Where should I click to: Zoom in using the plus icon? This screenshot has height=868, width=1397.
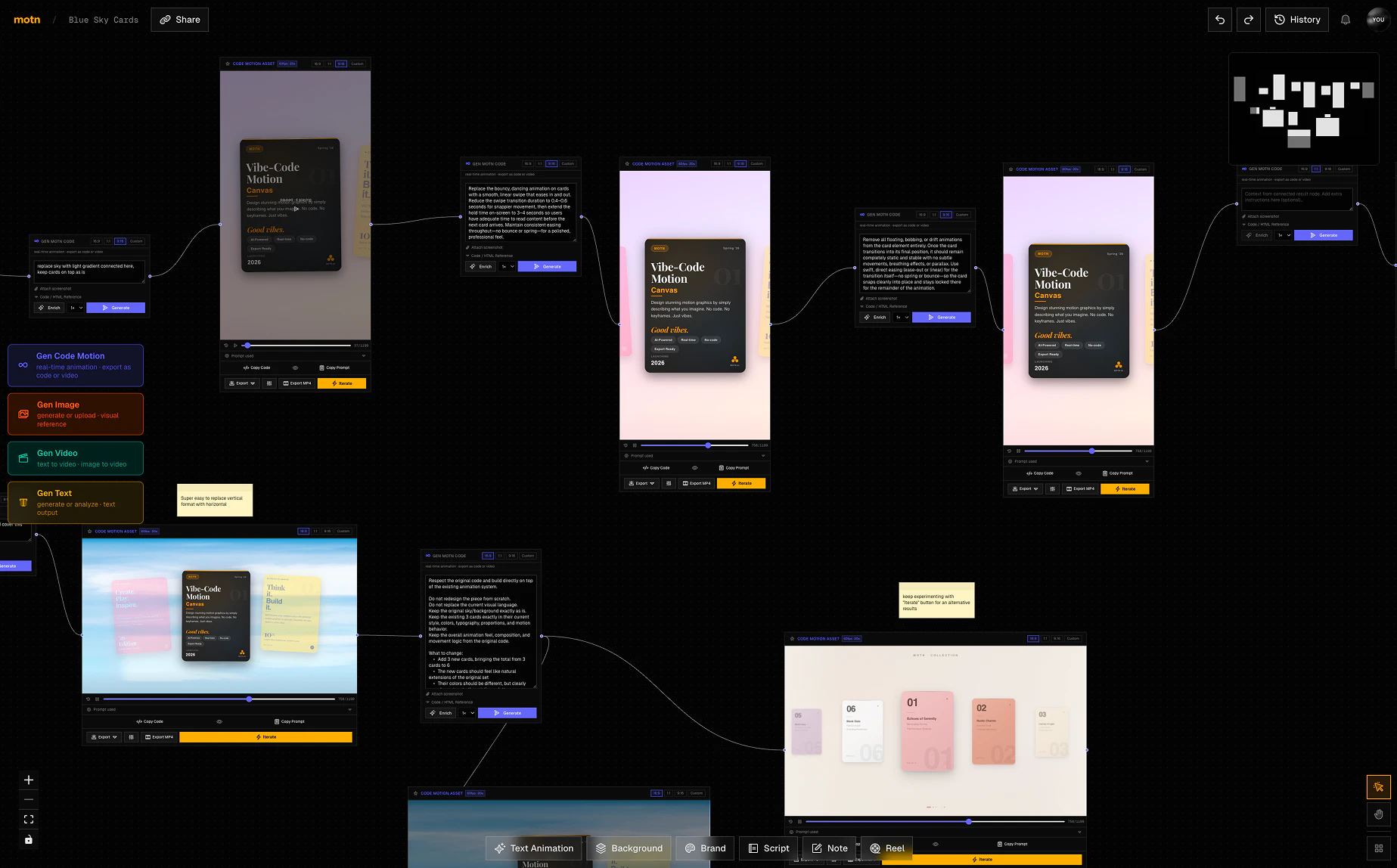pyautogui.click(x=29, y=780)
